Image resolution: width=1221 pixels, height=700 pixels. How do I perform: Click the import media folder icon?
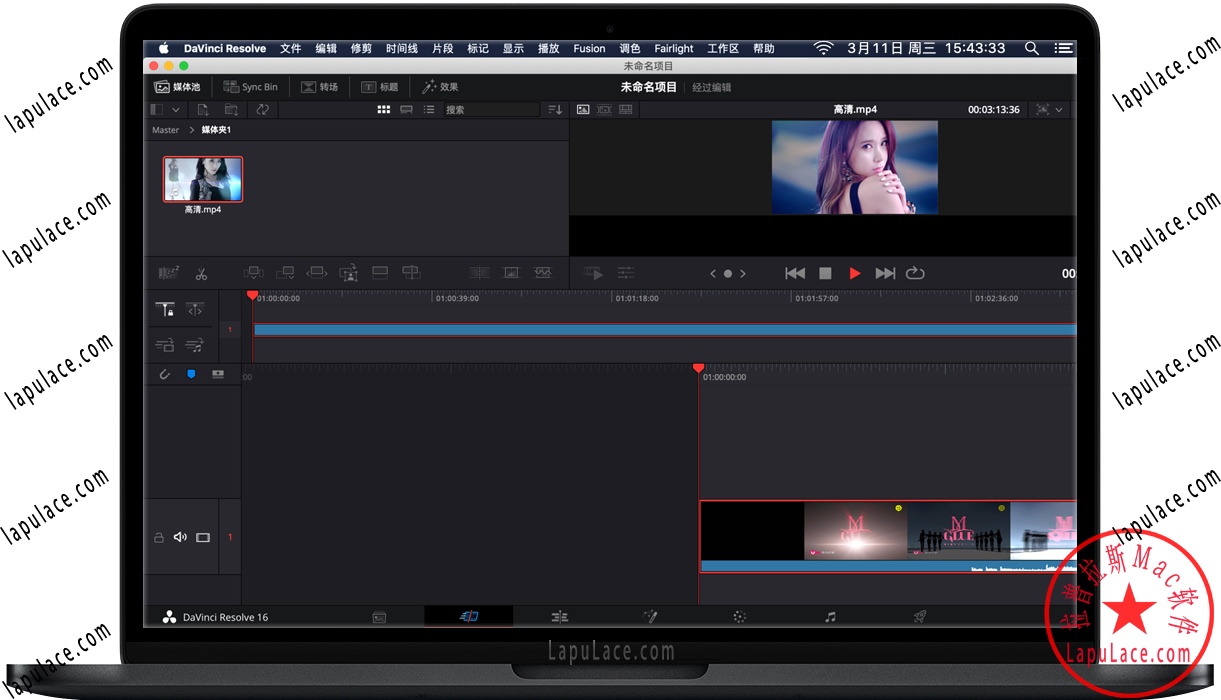(232, 109)
